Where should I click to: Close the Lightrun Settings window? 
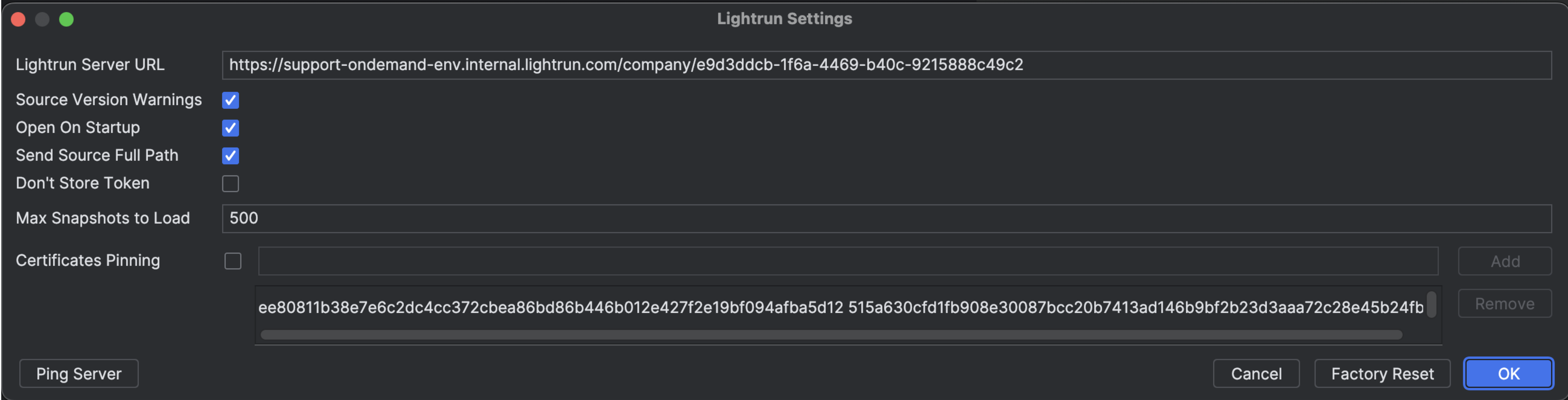(18, 20)
